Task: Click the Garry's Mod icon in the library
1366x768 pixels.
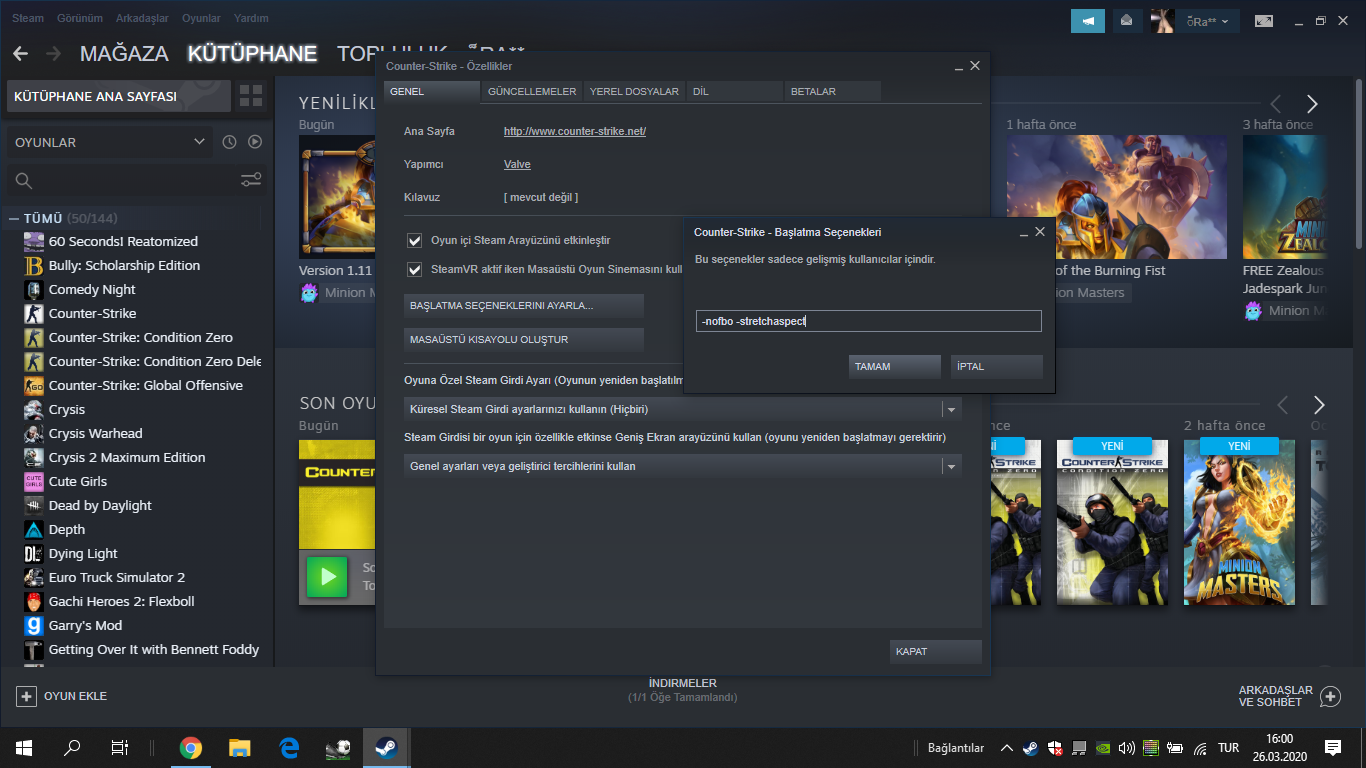Action: tap(34, 625)
